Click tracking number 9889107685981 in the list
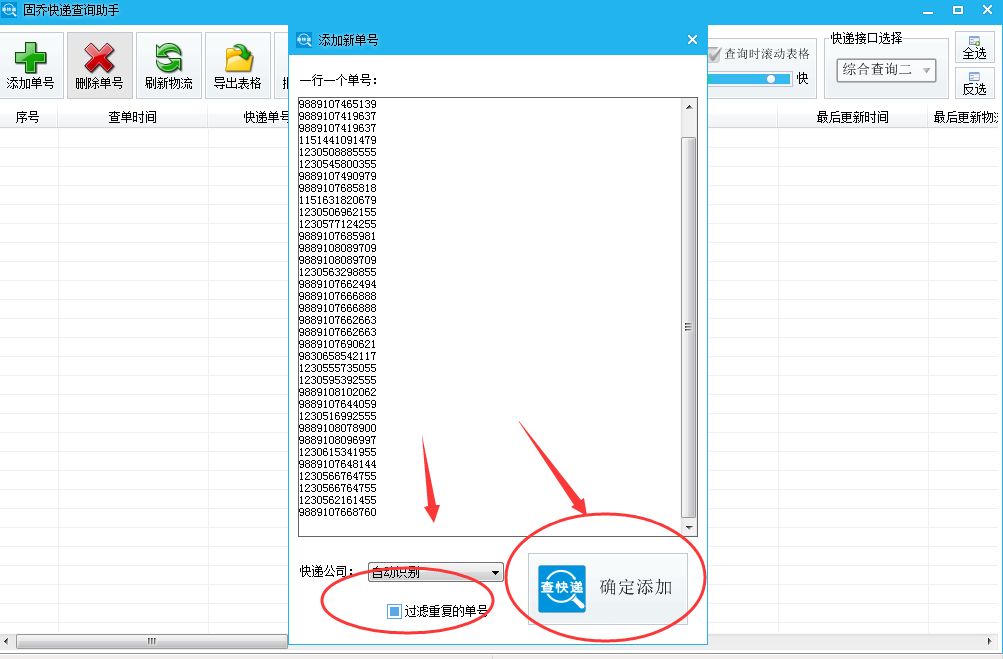1003x659 pixels. 338,236
